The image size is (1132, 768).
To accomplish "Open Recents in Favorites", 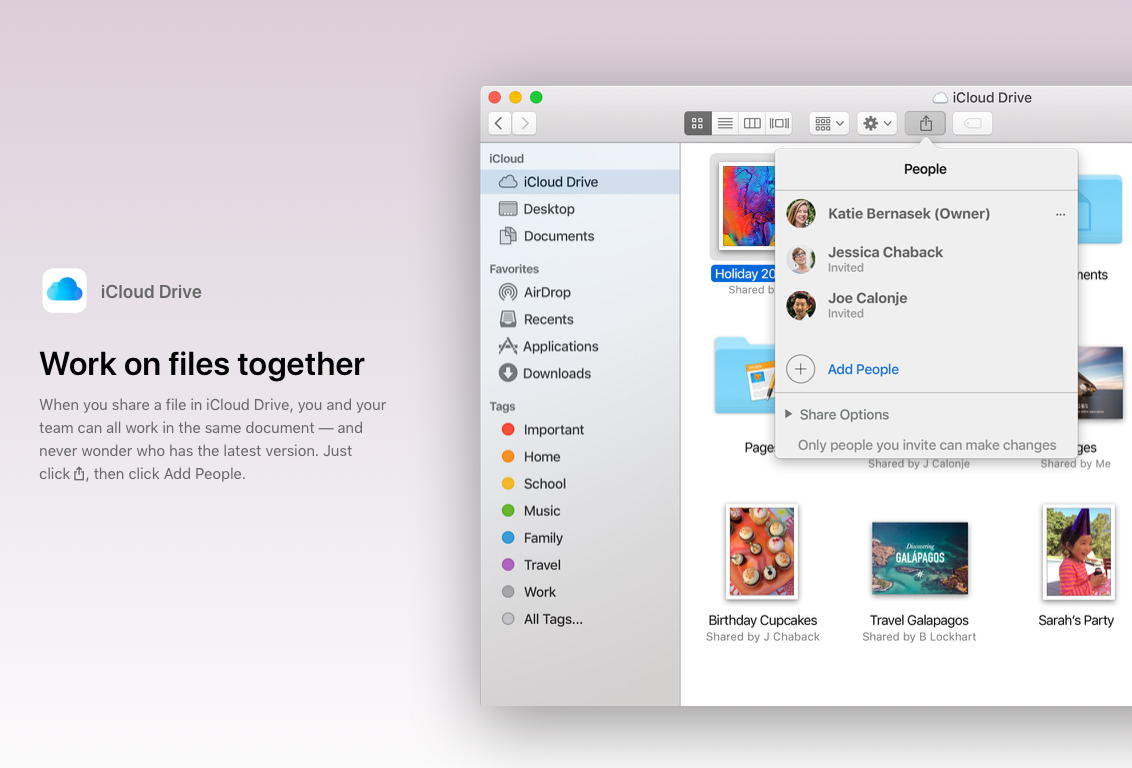I will 580,319.
